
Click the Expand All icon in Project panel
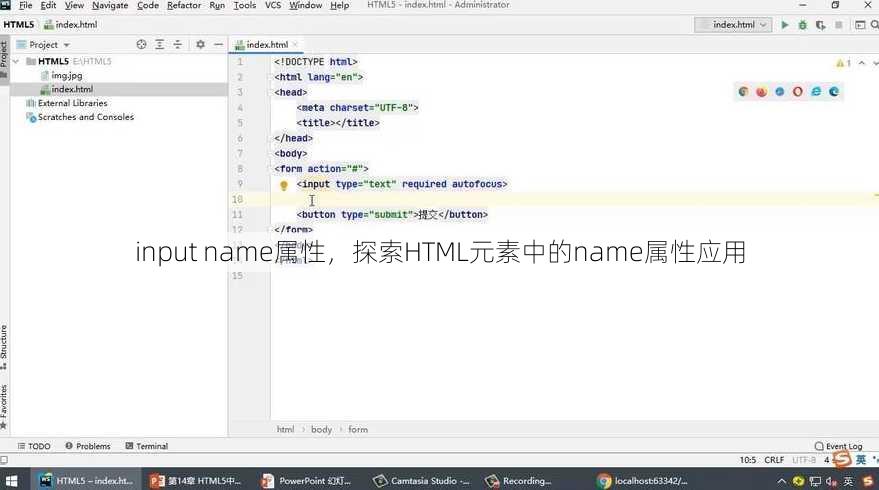(x=160, y=44)
